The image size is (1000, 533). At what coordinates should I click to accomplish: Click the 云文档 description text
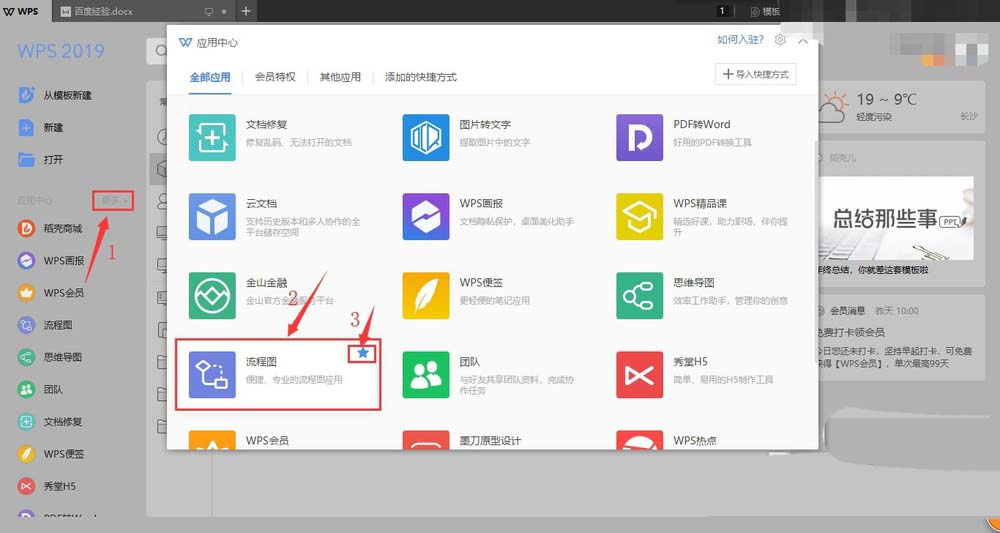303,227
